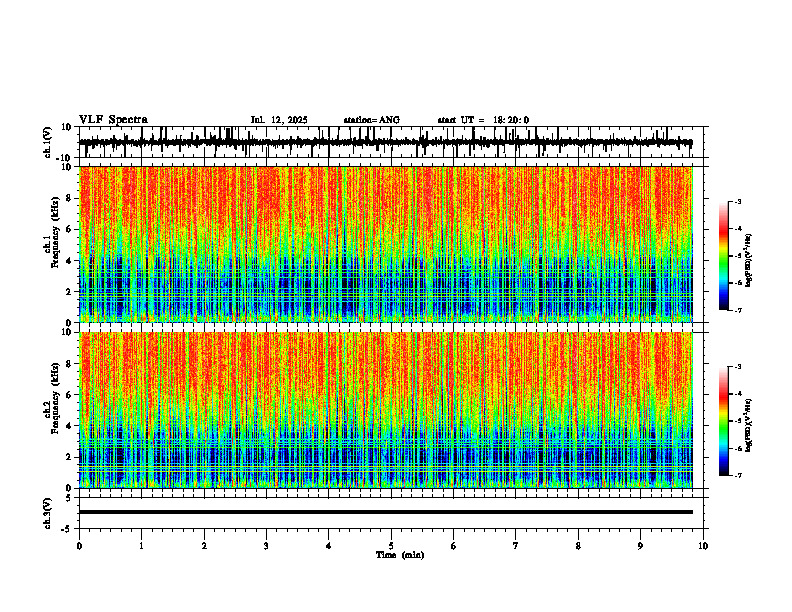Click the "1" tick on the time axis
The height and width of the screenshot is (612, 792).
coord(141,546)
